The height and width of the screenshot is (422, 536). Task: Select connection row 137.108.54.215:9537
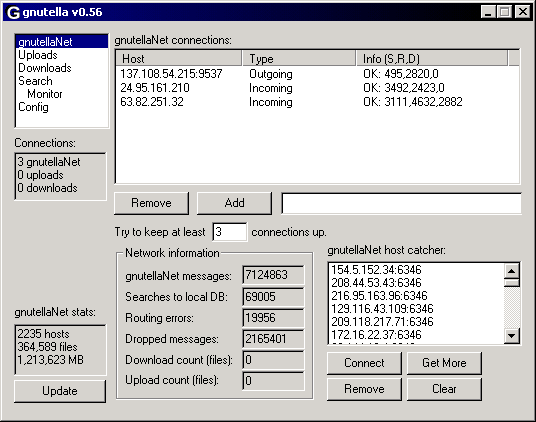click(171, 74)
